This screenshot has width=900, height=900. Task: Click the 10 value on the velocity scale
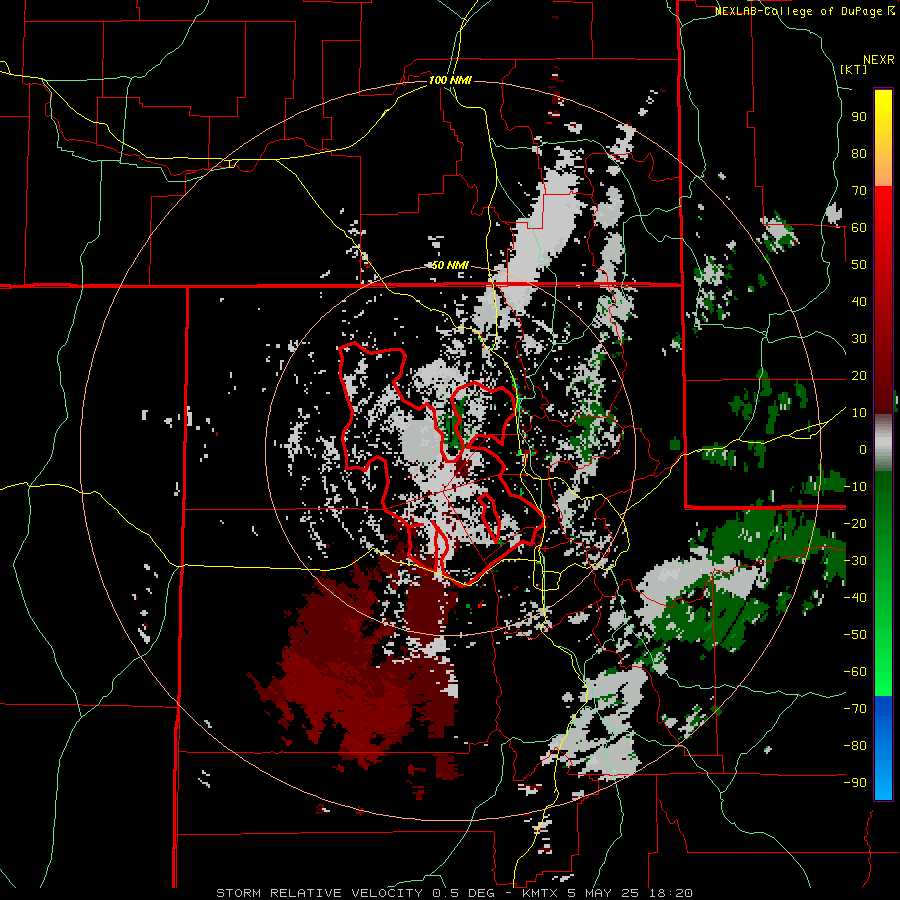point(859,413)
